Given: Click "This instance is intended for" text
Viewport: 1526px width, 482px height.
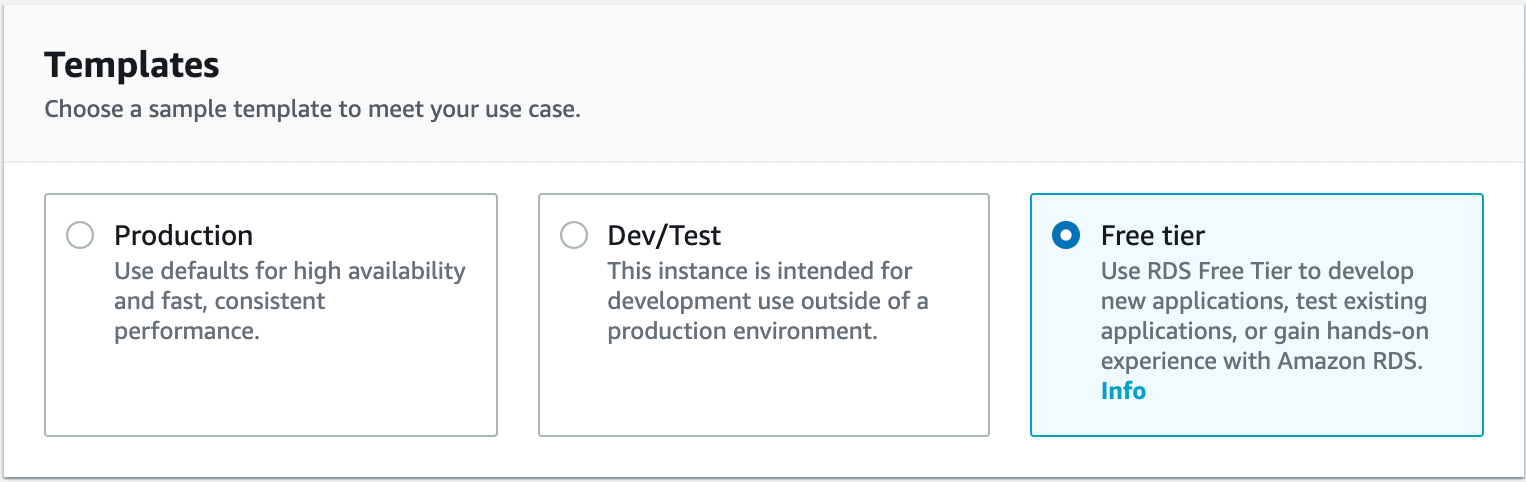Looking at the screenshot, I should pyautogui.click(x=760, y=271).
